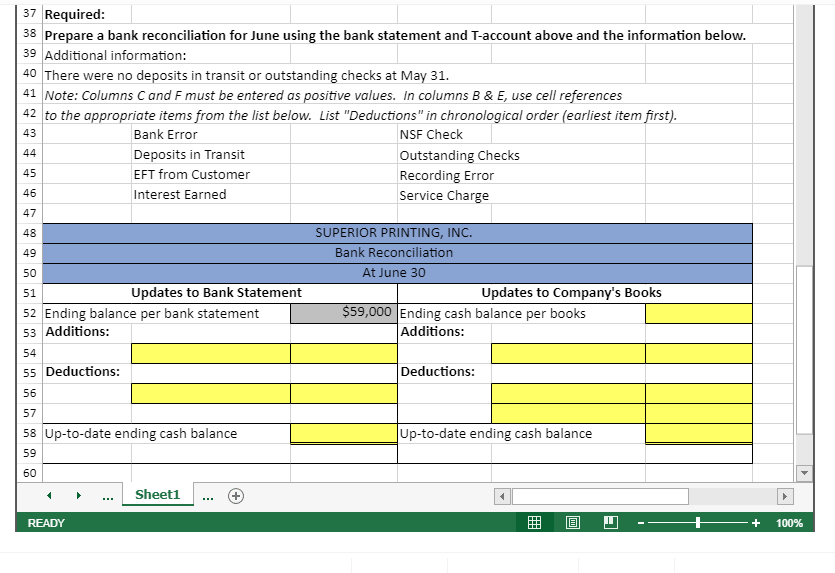Select the ending cash balance per books cell

tap(699, 313)
